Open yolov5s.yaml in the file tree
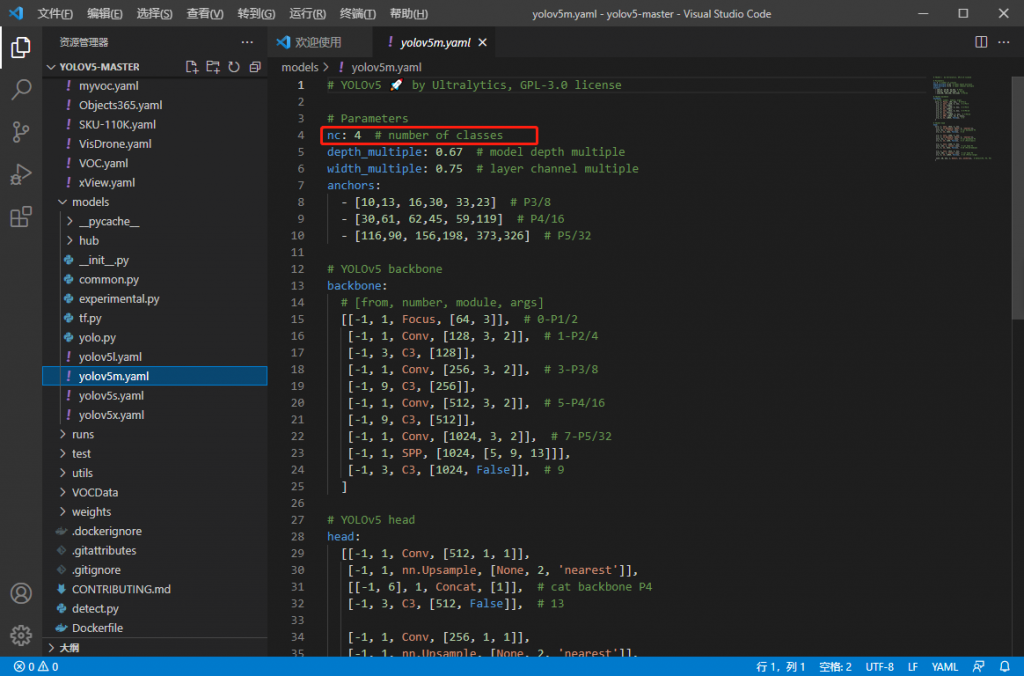This screenshot has height=676, width=1024. point(155,396)
